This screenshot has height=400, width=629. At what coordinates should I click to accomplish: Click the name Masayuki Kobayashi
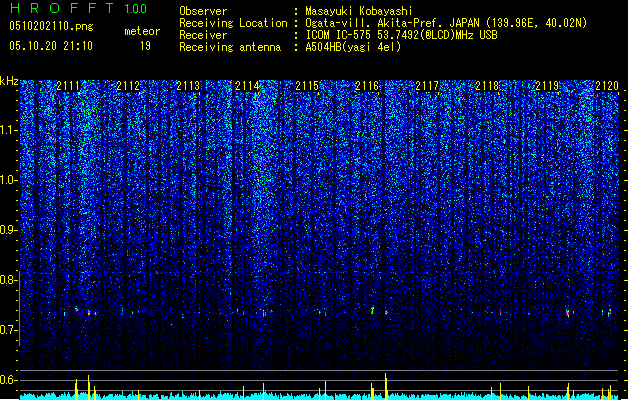coord(359,11)
